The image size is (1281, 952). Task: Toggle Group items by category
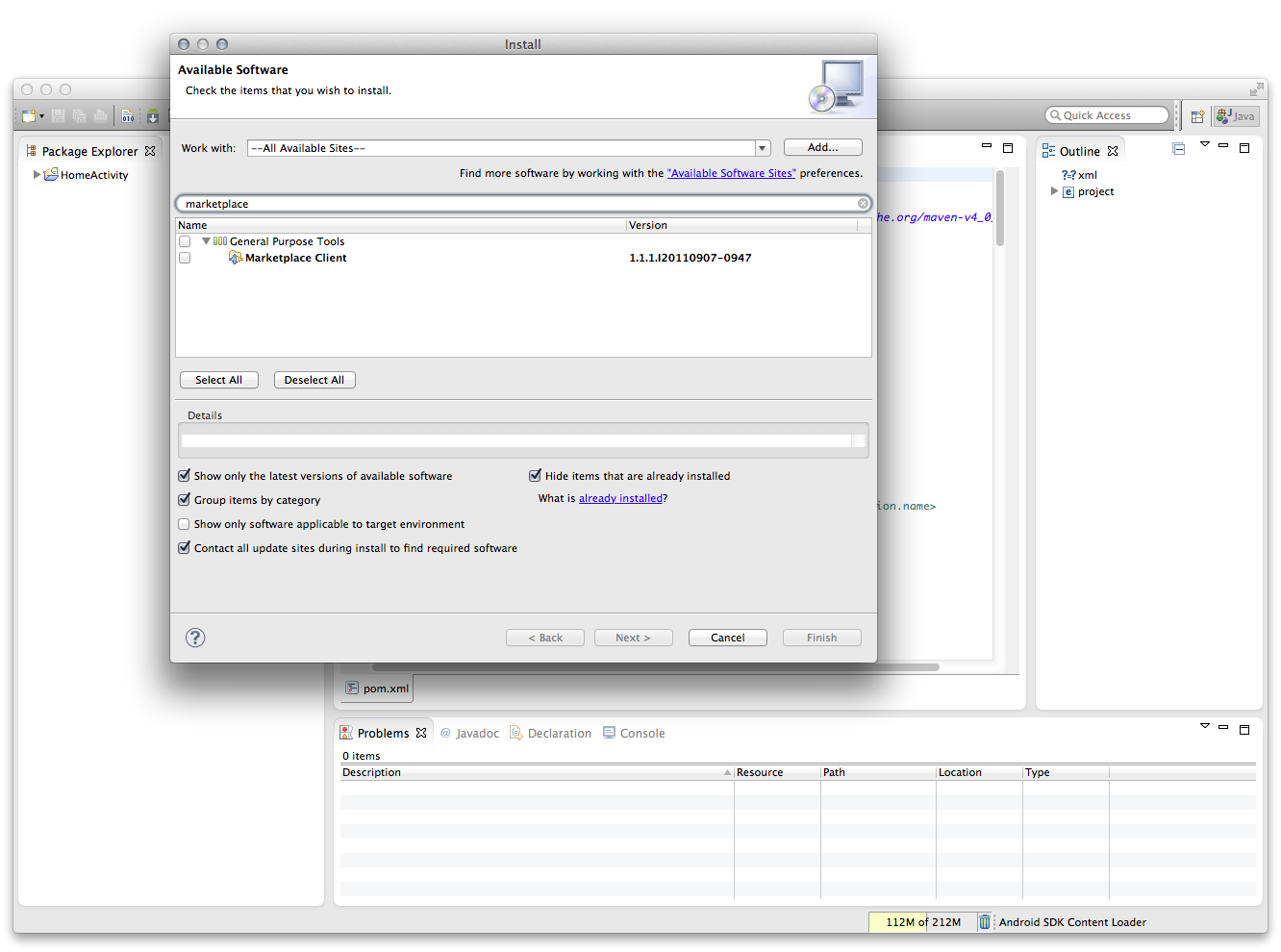184,499
